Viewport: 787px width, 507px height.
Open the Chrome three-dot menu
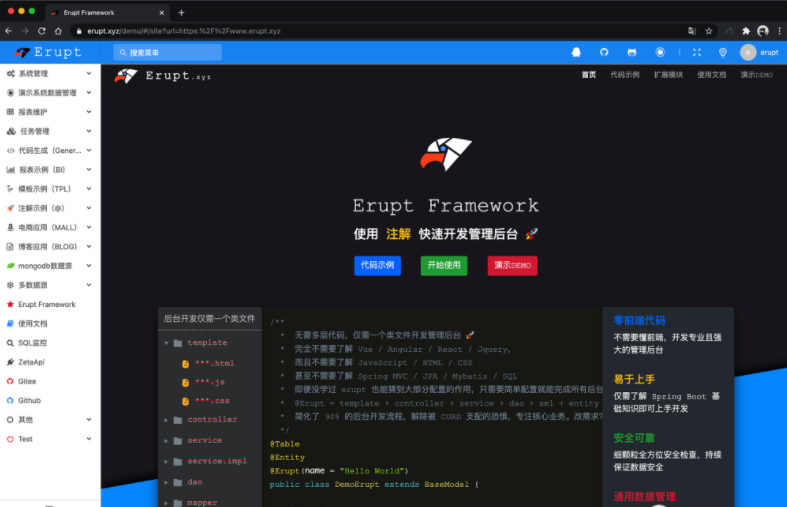click(779, 31)
